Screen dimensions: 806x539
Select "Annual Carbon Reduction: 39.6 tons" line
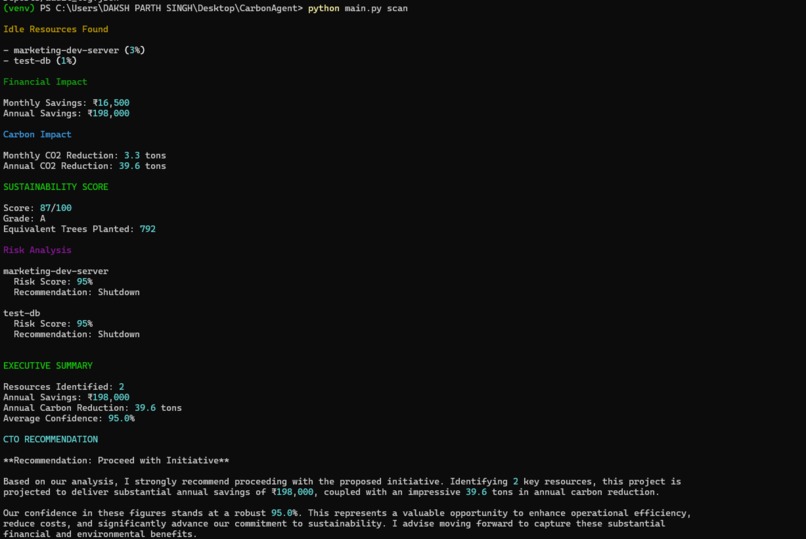click(x=93, y=408)
